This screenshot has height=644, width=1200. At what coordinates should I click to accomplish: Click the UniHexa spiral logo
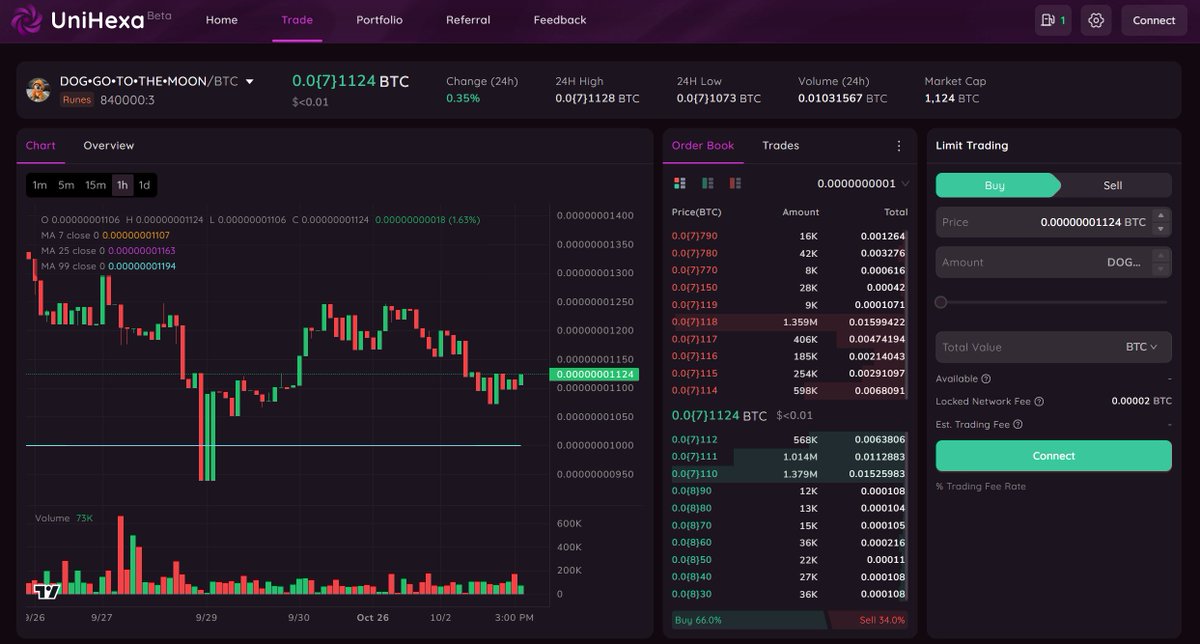(x=25, y=20)
